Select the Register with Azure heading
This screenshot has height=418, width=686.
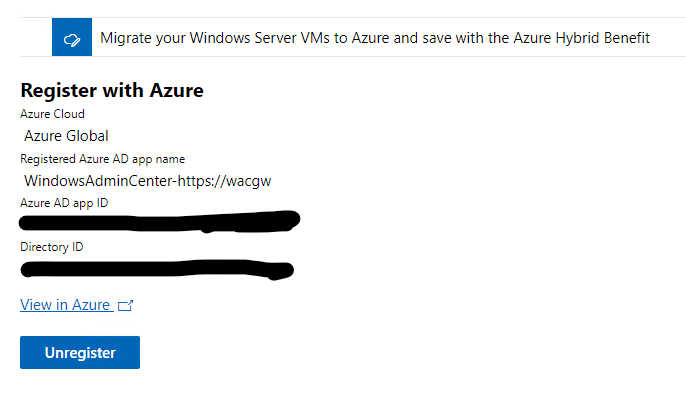coord(112,90)
